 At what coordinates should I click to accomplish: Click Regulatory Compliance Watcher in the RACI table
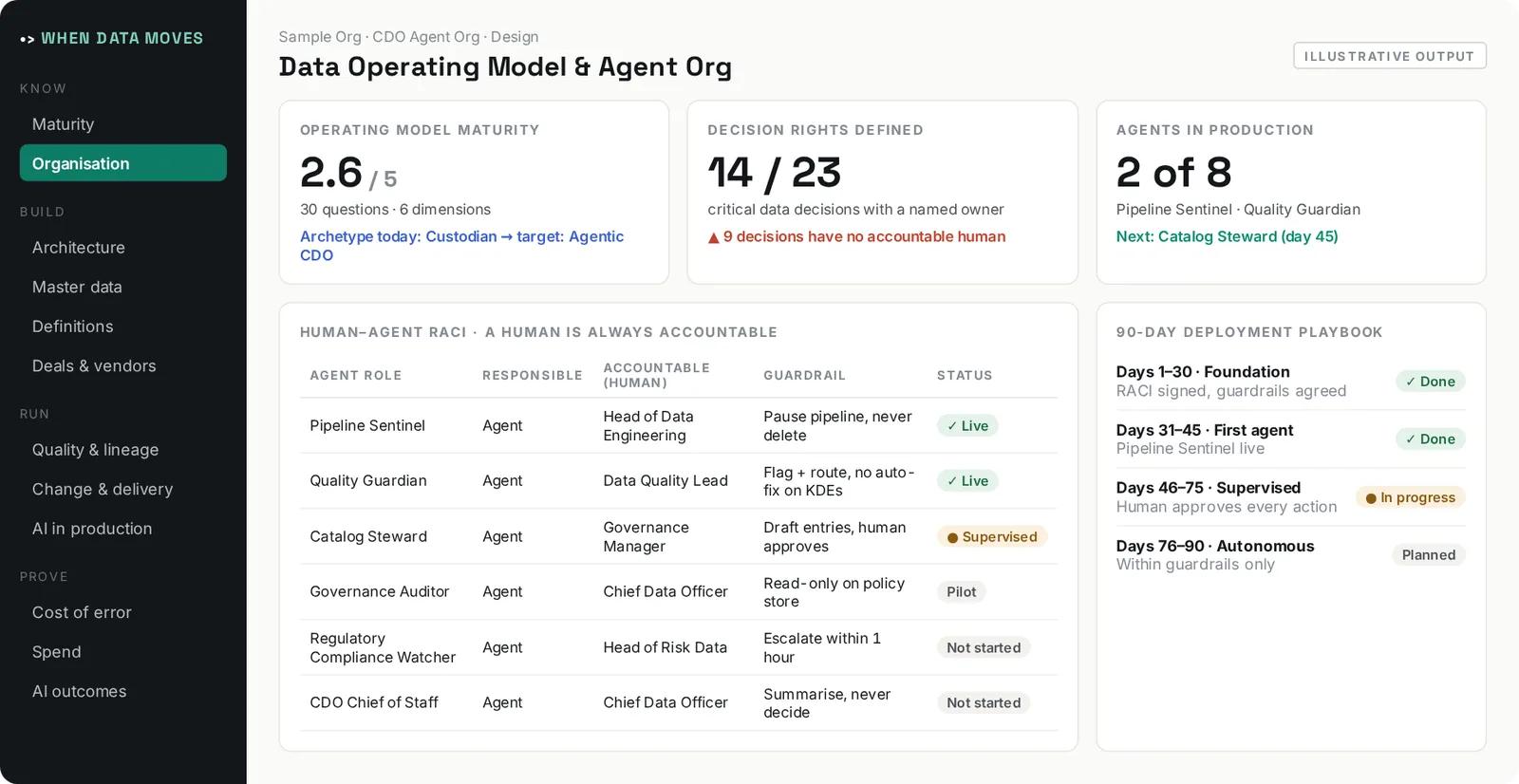[x=383, y=648]
